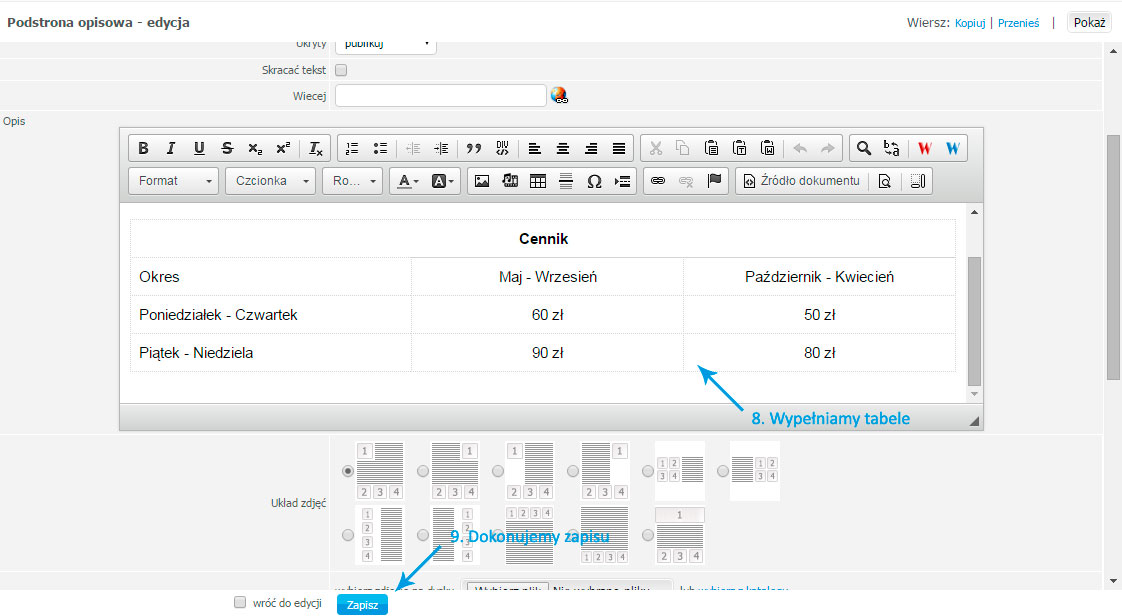The image size is (1122, 616).
Task: Align text to the left
Action: (535, 148)
